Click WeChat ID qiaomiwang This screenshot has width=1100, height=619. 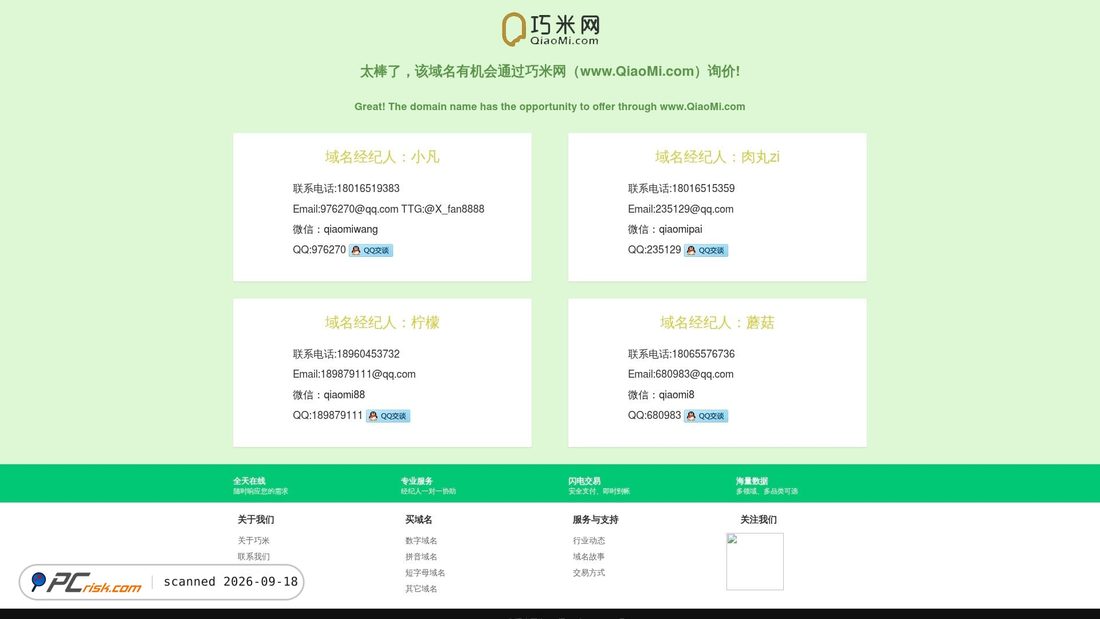(351, 229)
